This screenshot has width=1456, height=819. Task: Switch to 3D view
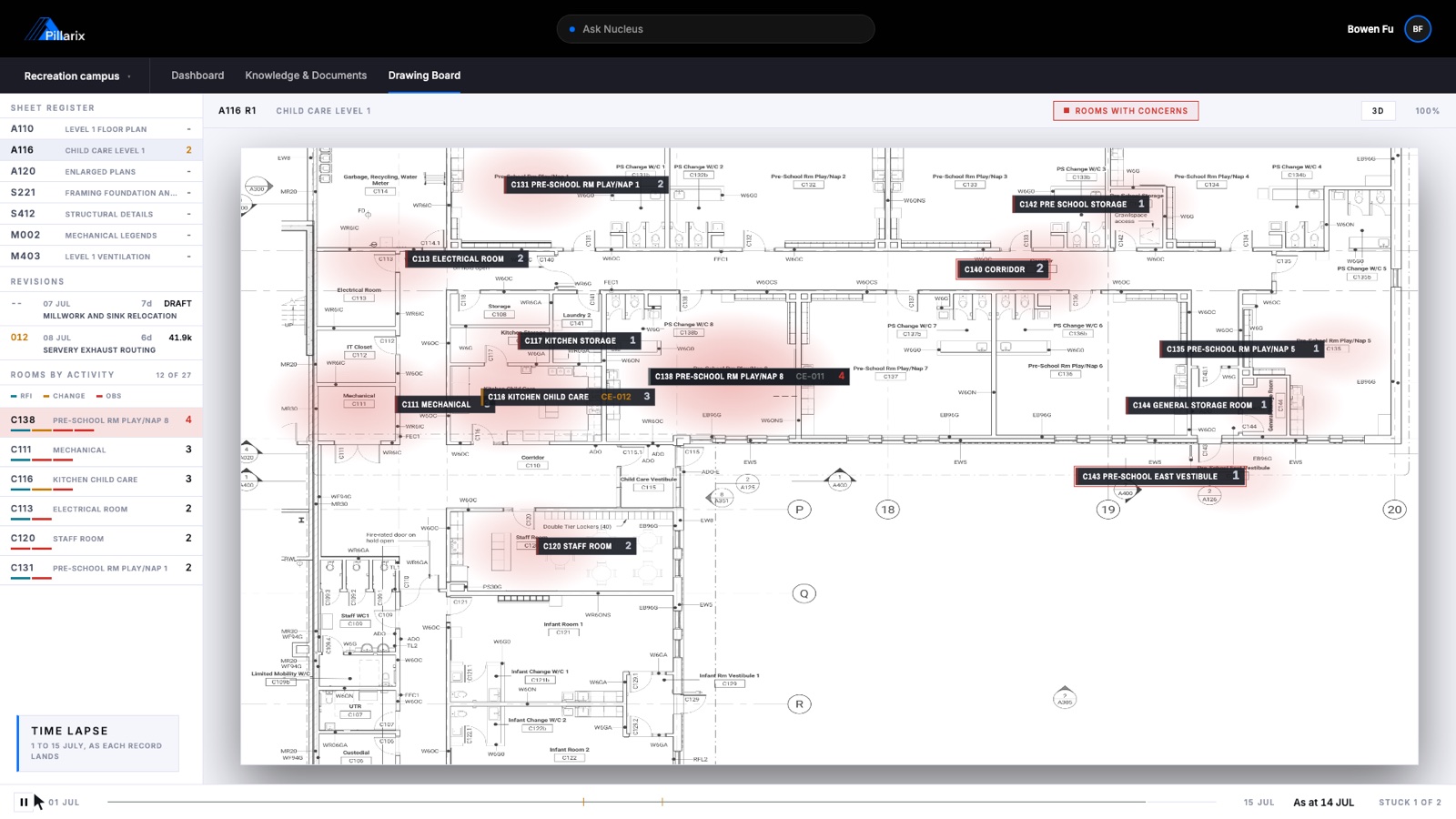click(x=1378, y=111)
